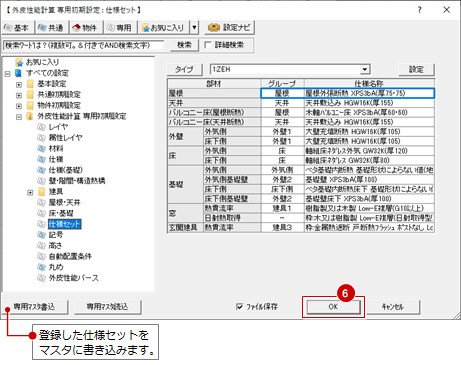Screen dimensions: 461x365
Task: Click the 物件初期設定 folder icon
Action: pos(30,105)
